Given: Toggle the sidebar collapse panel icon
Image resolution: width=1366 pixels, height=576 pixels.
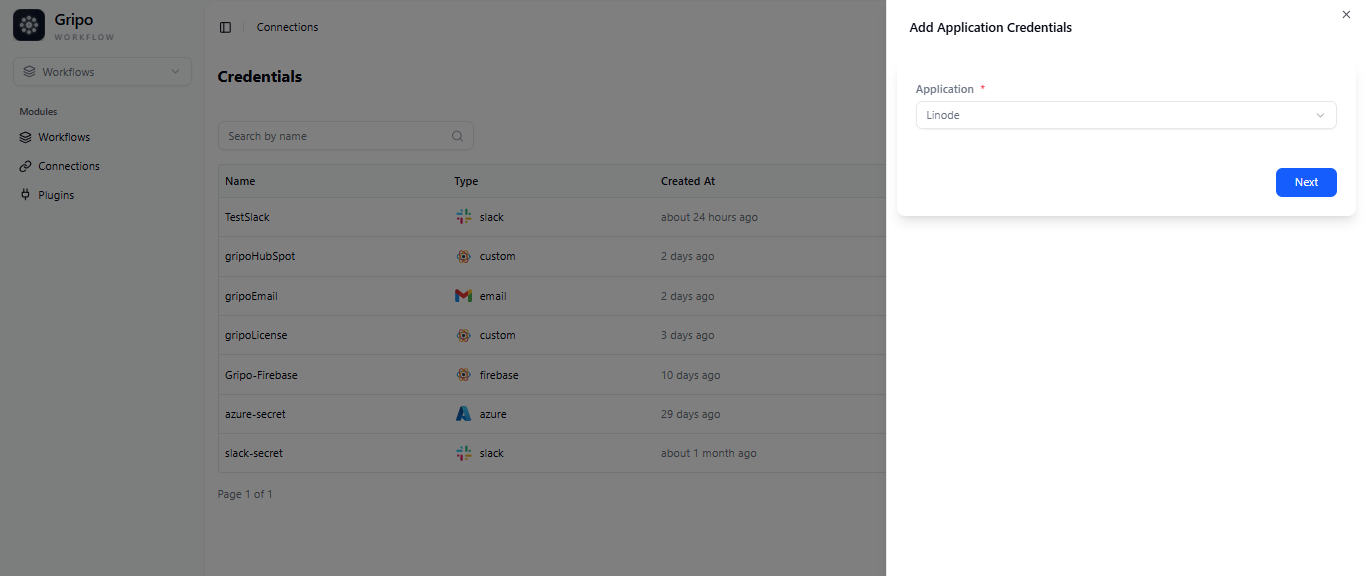Looking at the screenshot, I should click(225, 27).
